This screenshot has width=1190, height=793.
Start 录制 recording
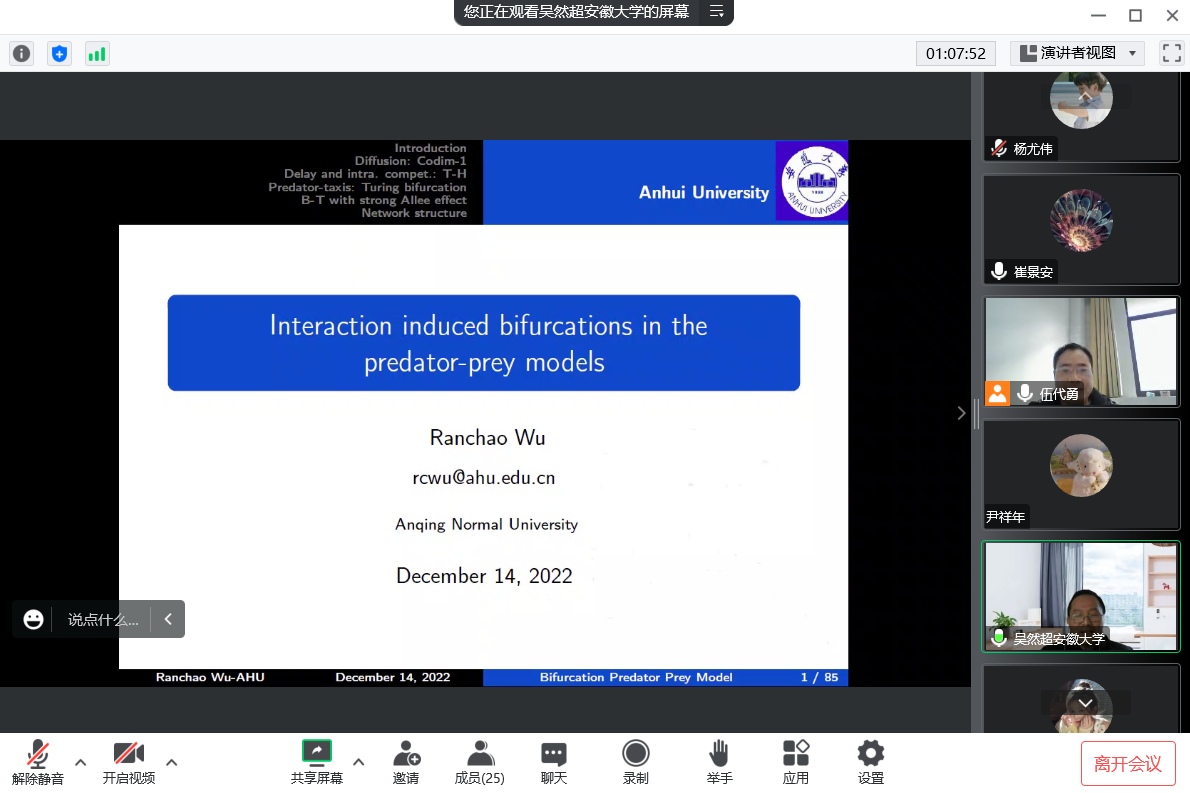point(636,762)
